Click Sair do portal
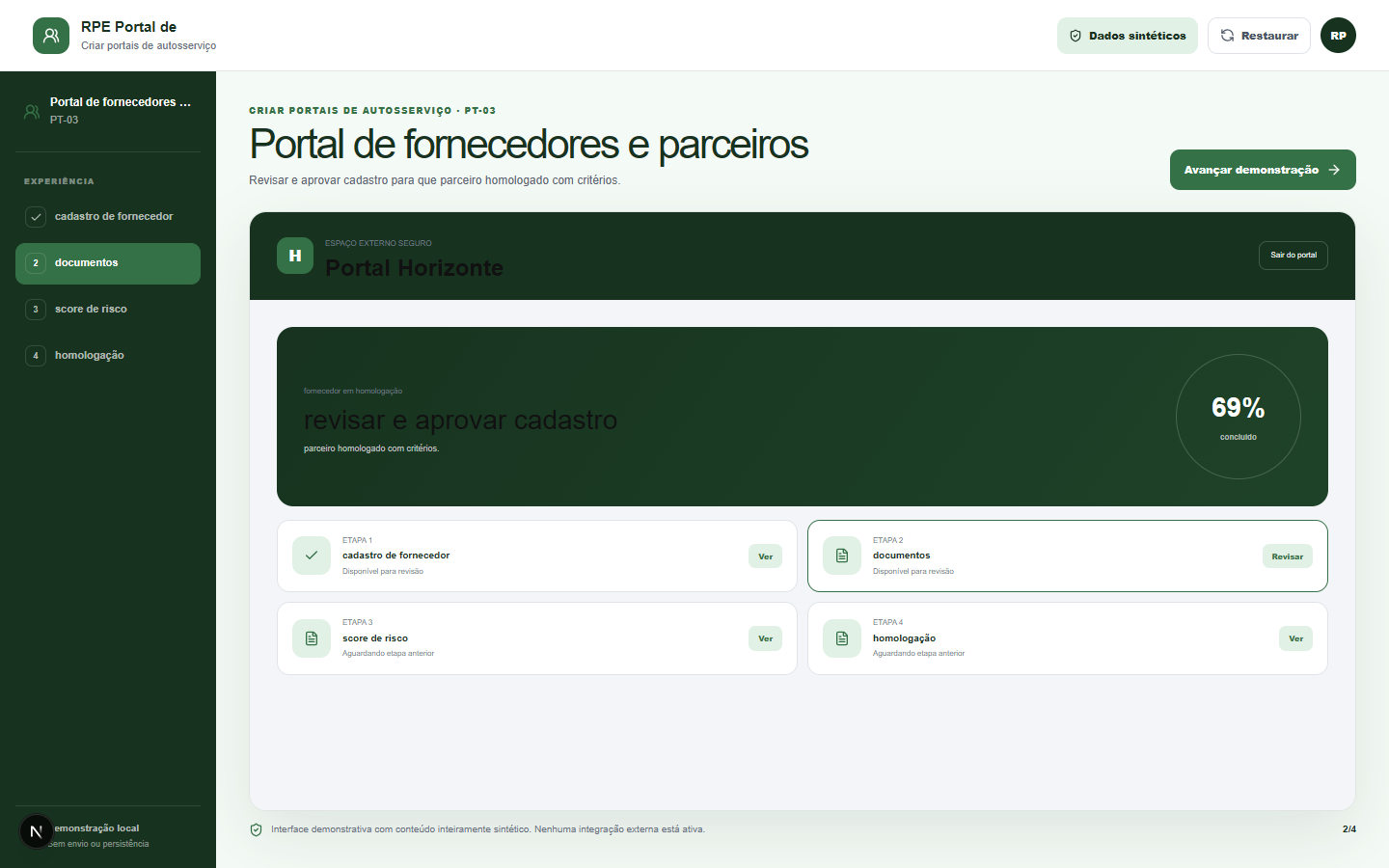This screenshot has height=868, width=1389. (x=1294, y=256)
